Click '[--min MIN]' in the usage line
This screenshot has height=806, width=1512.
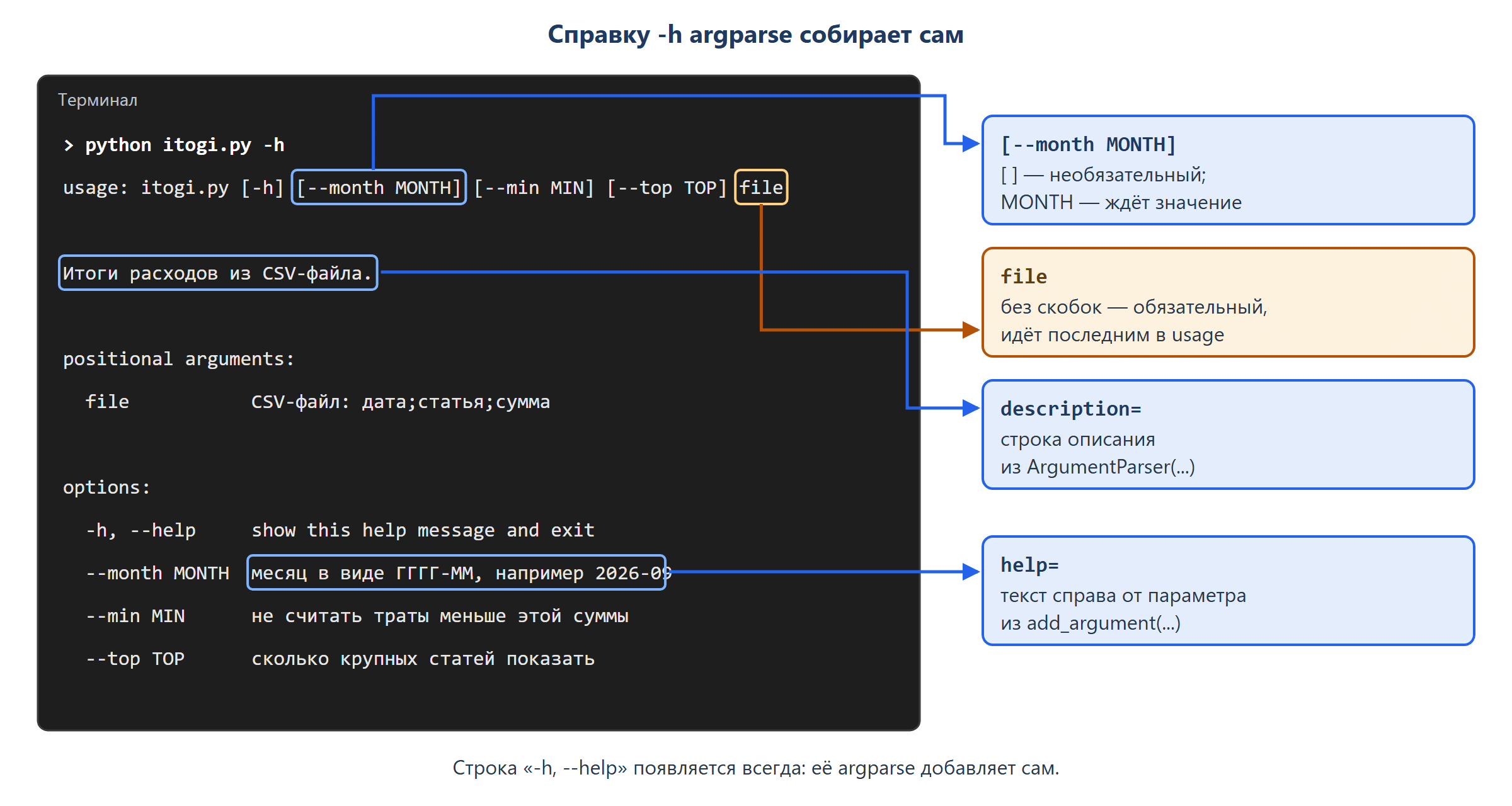tap(534, 188)
